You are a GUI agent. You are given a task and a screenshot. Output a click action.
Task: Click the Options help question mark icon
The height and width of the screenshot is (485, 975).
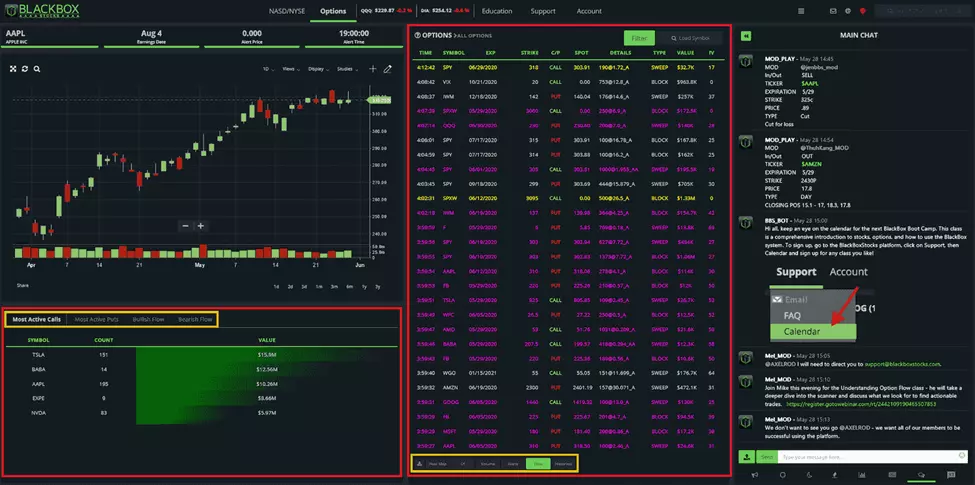click(417, 35)
